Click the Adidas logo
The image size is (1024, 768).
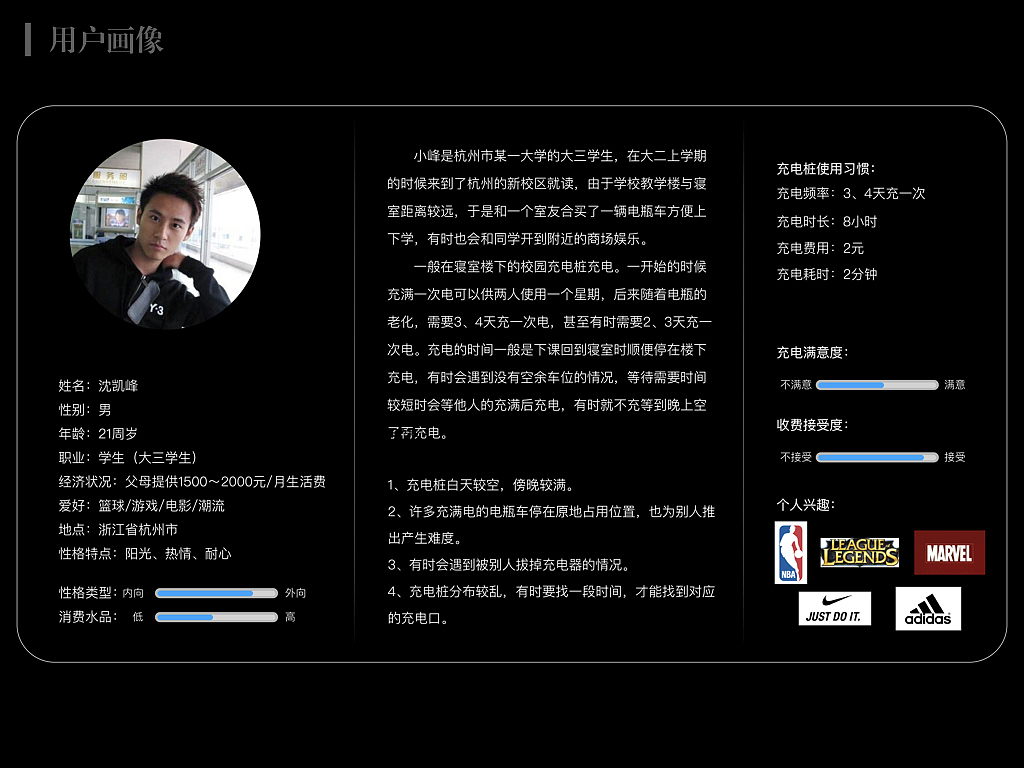928,609
